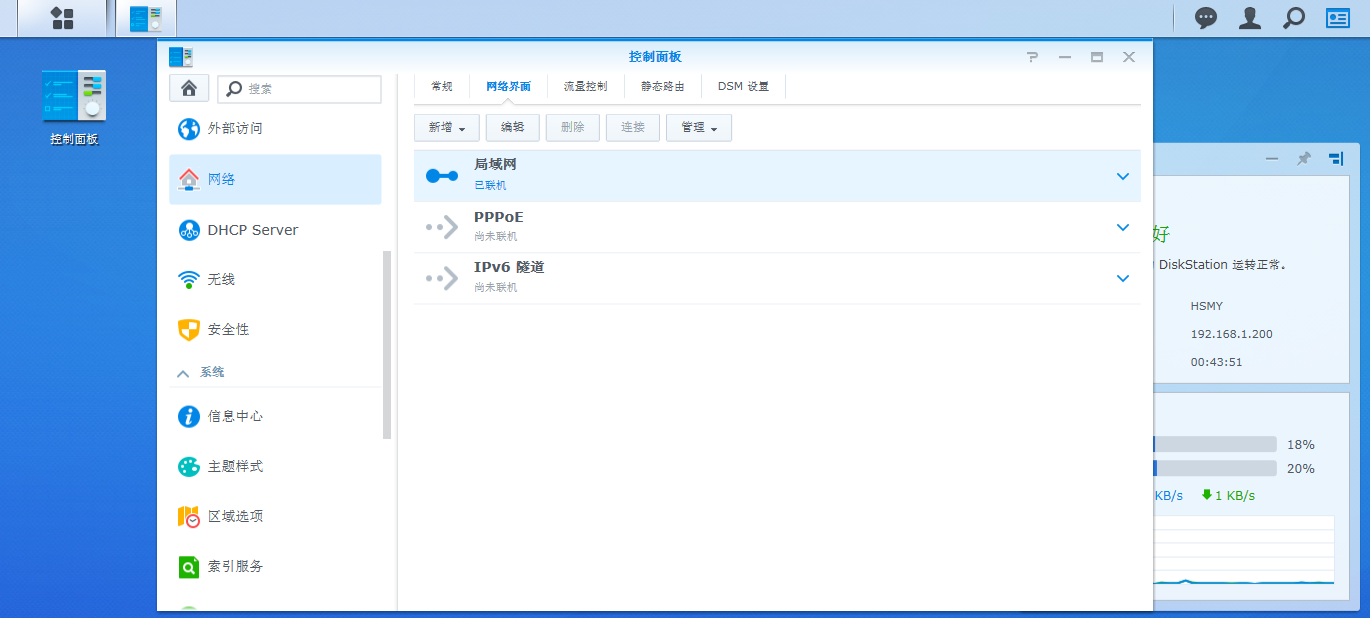The width and height of the screenshot is (1370, 618).
Task: Pin the system health widget
Action: coord(1303,158)
